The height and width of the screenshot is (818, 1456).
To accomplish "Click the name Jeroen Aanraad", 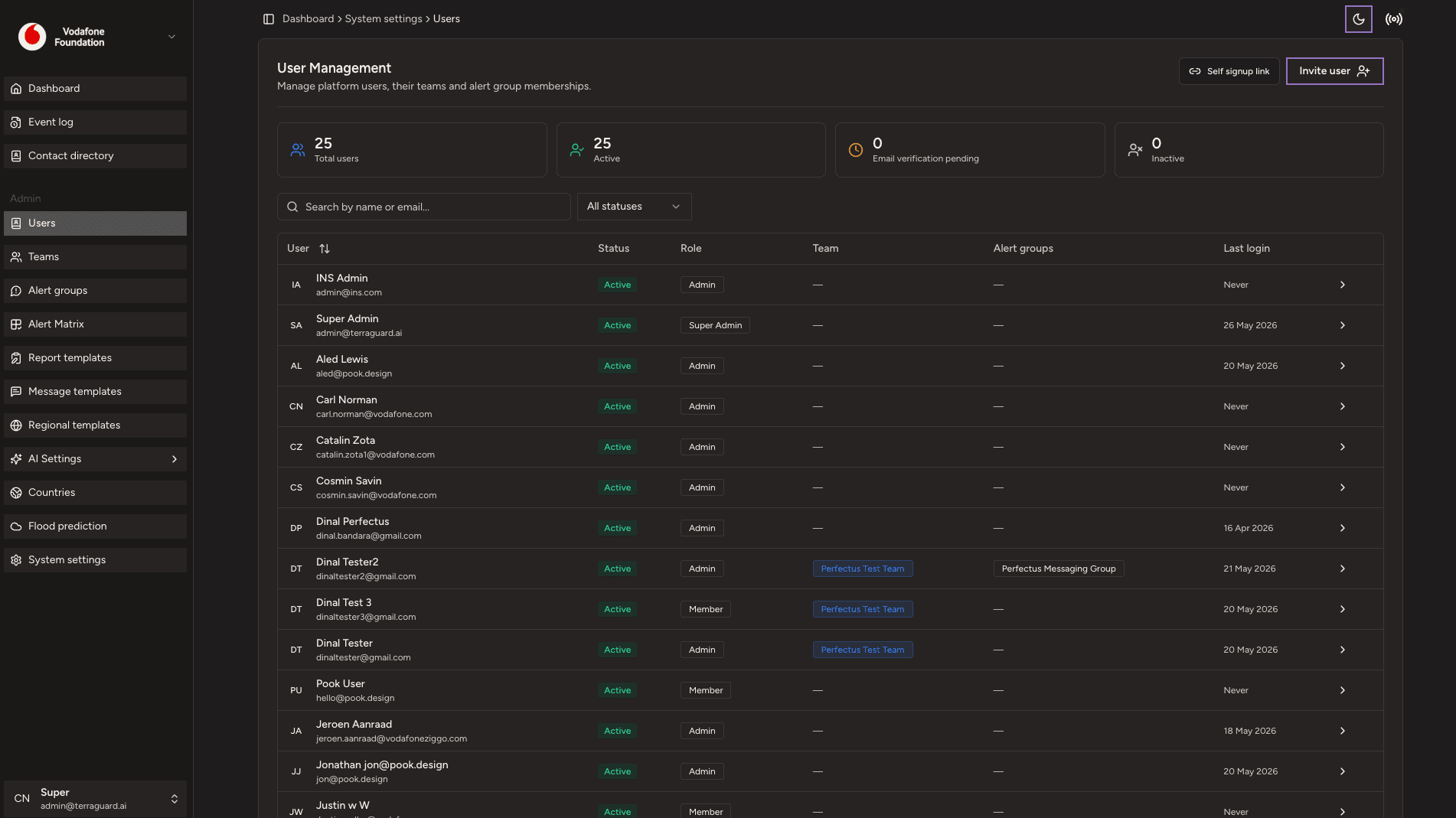I will pyautogui.click(x=354, y=725).
